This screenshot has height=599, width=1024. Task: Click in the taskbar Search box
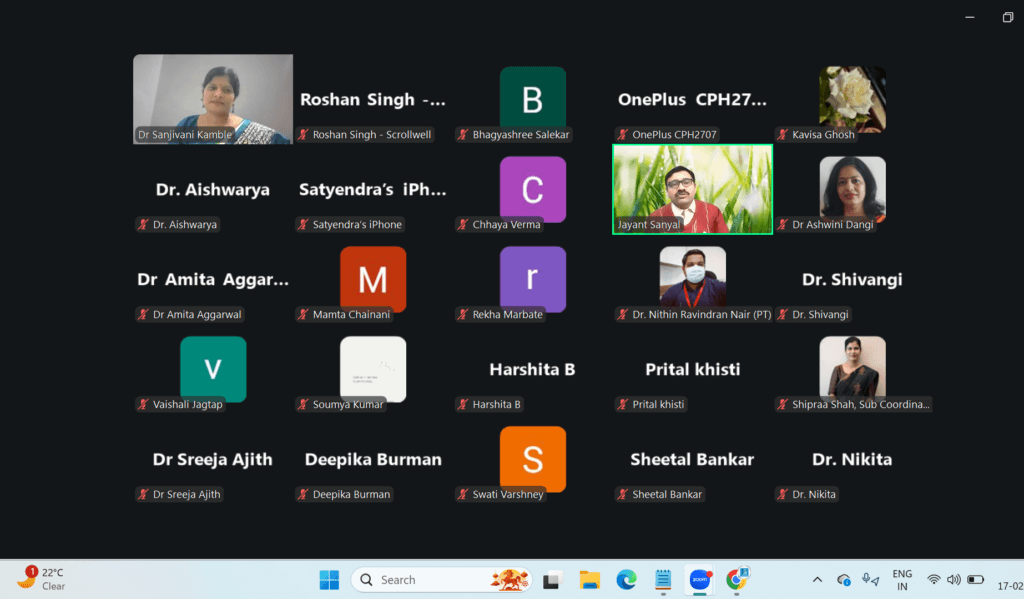420,580
